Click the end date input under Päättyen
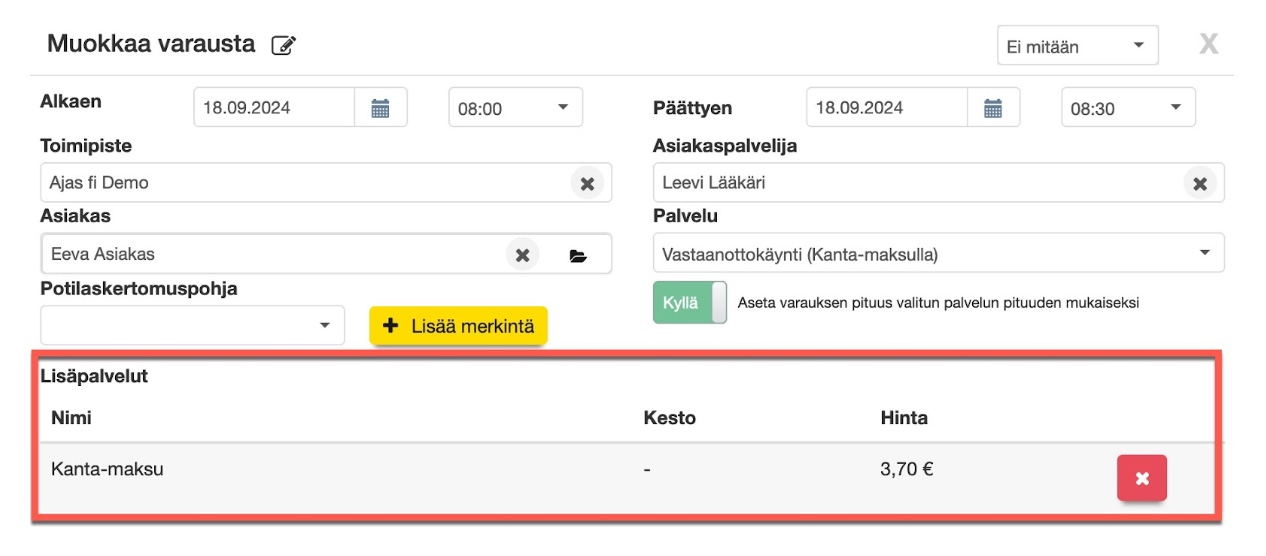1266x556 pixels. pos(886,108)
